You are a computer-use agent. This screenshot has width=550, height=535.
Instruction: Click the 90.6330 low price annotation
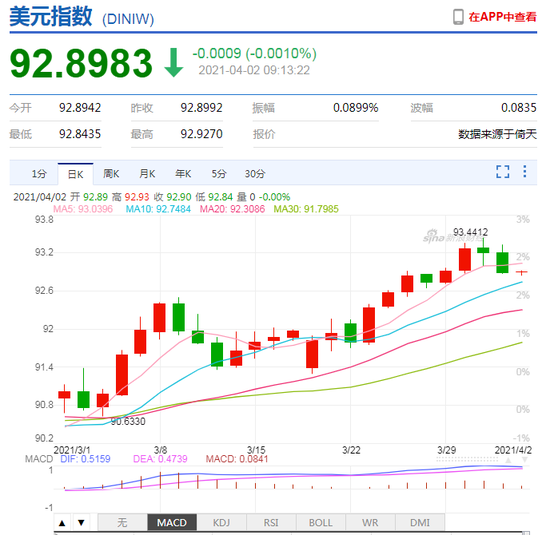point(128,421)
